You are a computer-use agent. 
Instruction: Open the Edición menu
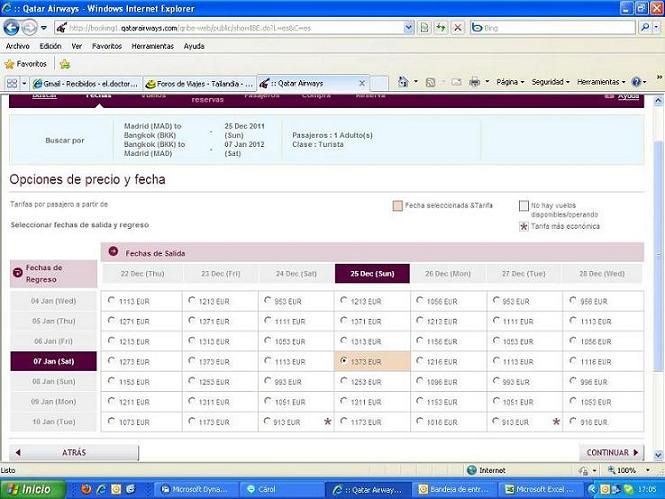(x=50, y=46)
